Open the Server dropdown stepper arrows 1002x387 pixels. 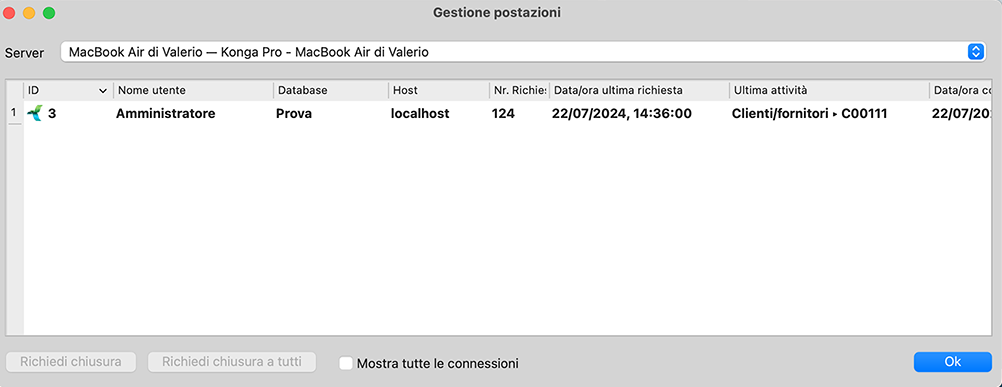[x=975, y=52]
